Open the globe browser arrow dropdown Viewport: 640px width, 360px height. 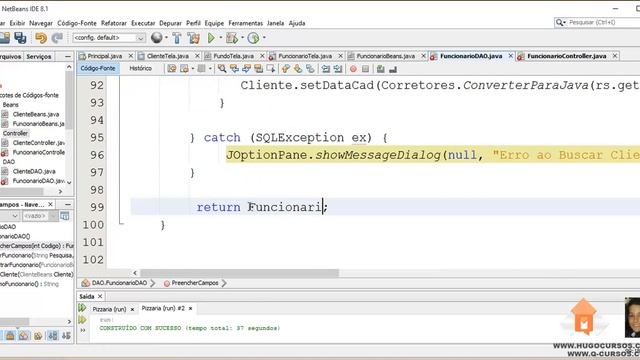(x=166, y=38)
